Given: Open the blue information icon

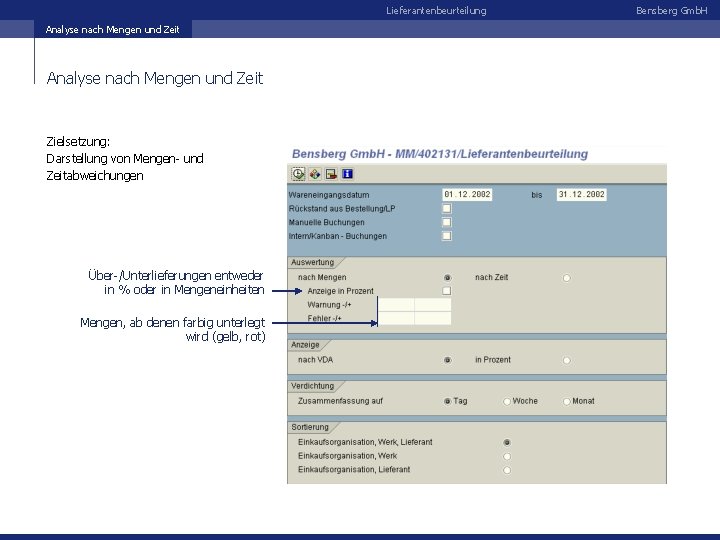Looking at the screenshot, I should [x=348, y=174].
